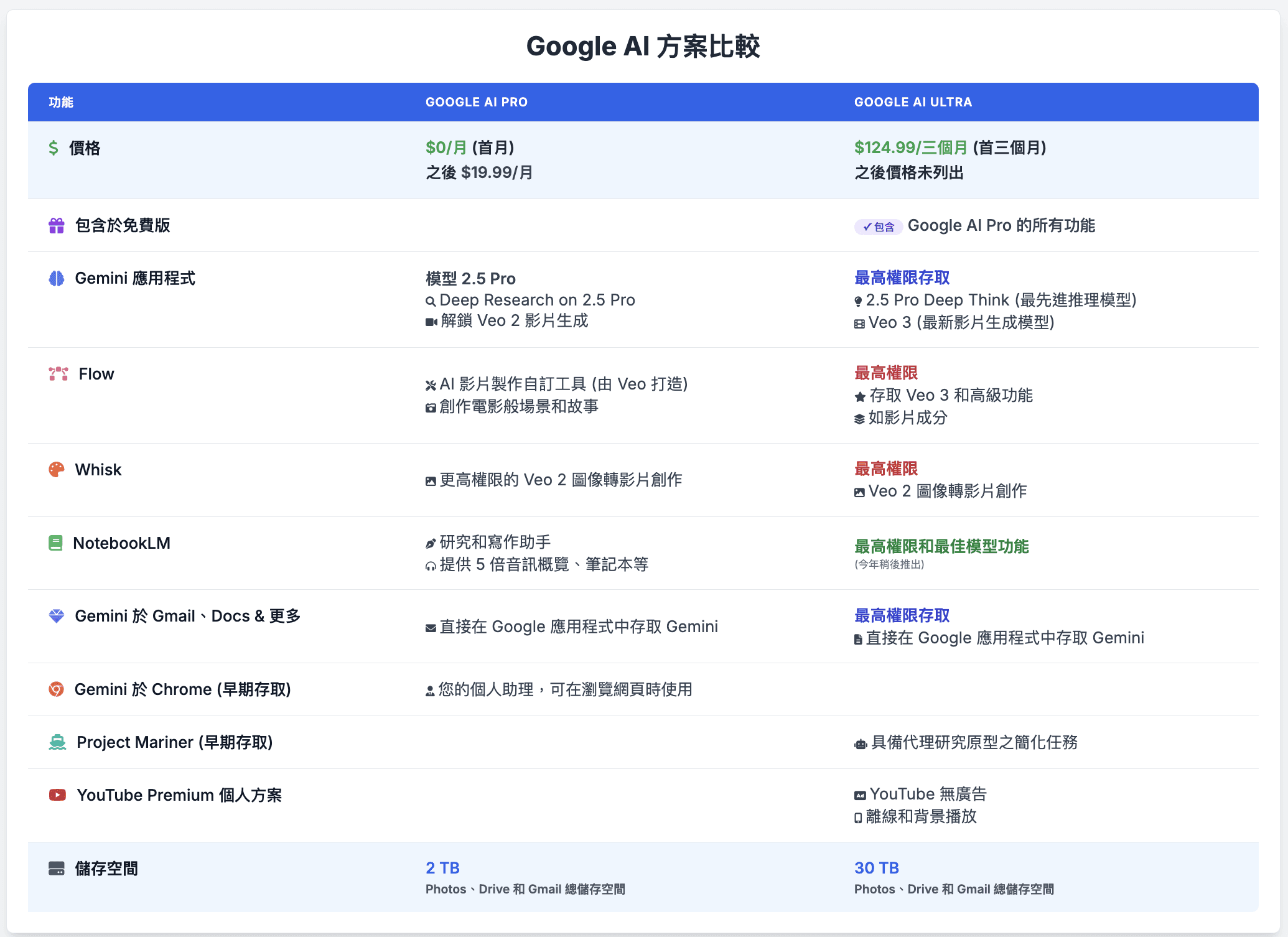Click the orange palette icon for Whisk
This screenshot has width=1288, height=937.
pyautogui.click(x=57, y=470)
